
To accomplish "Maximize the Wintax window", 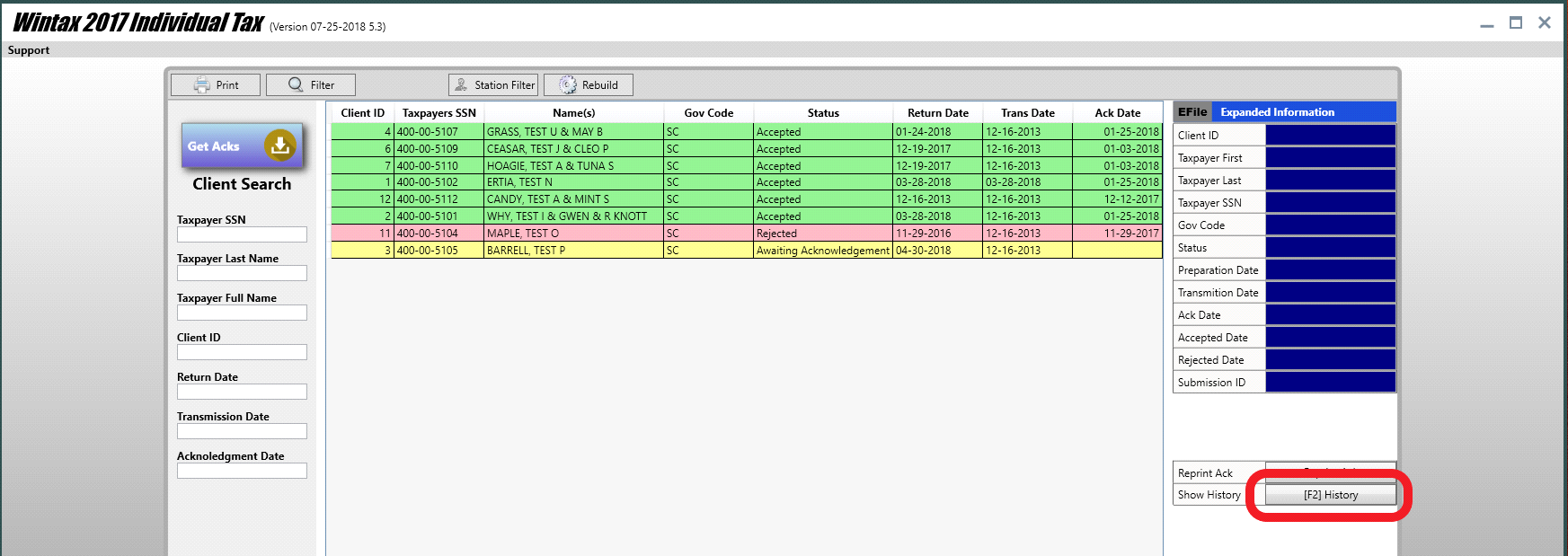I will coord(1516,22).
